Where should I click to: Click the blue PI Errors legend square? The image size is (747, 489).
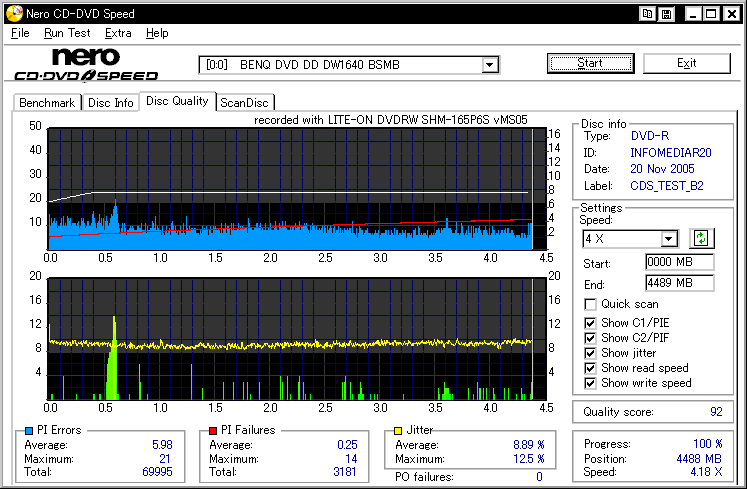point(27,430)
